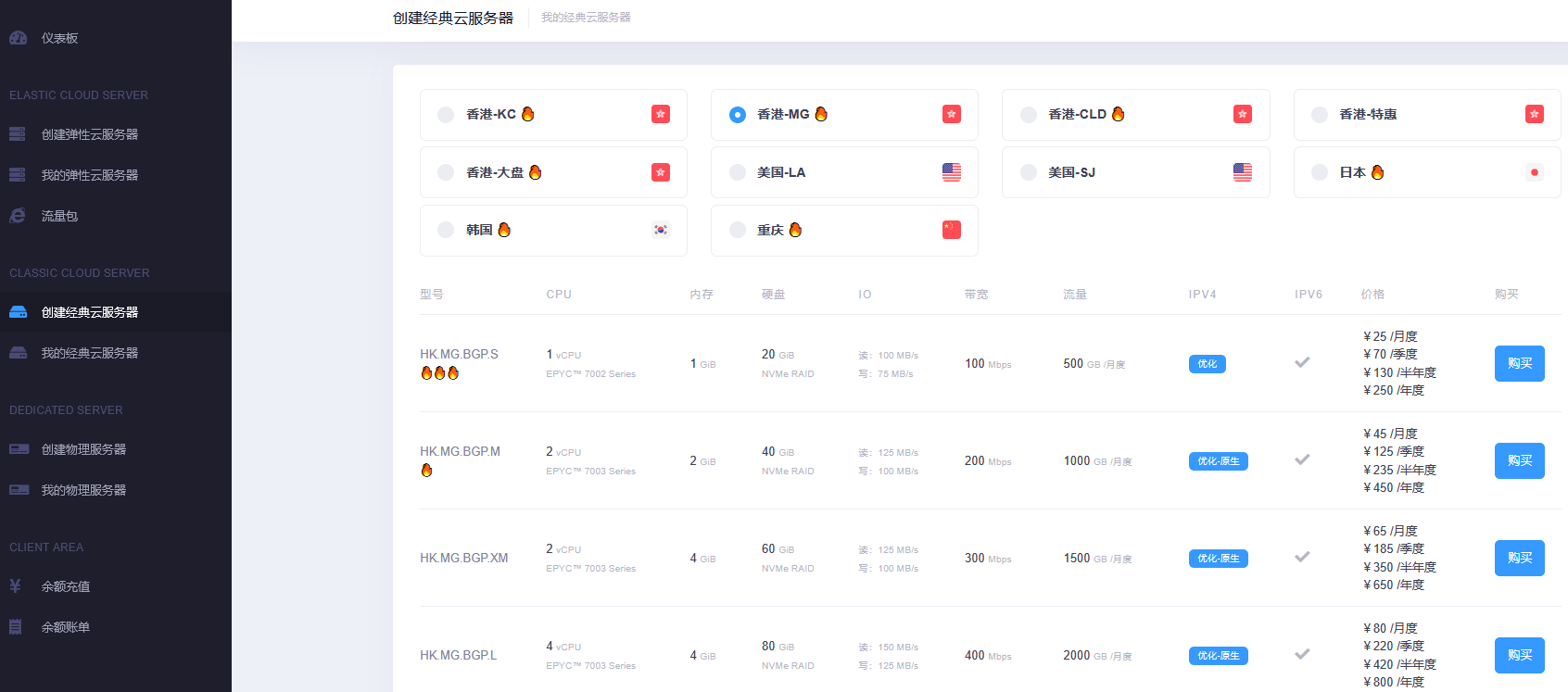The image size is (1568, 692).
Task: Click the 带宽 column header
Action: click(x=976, y=295)
